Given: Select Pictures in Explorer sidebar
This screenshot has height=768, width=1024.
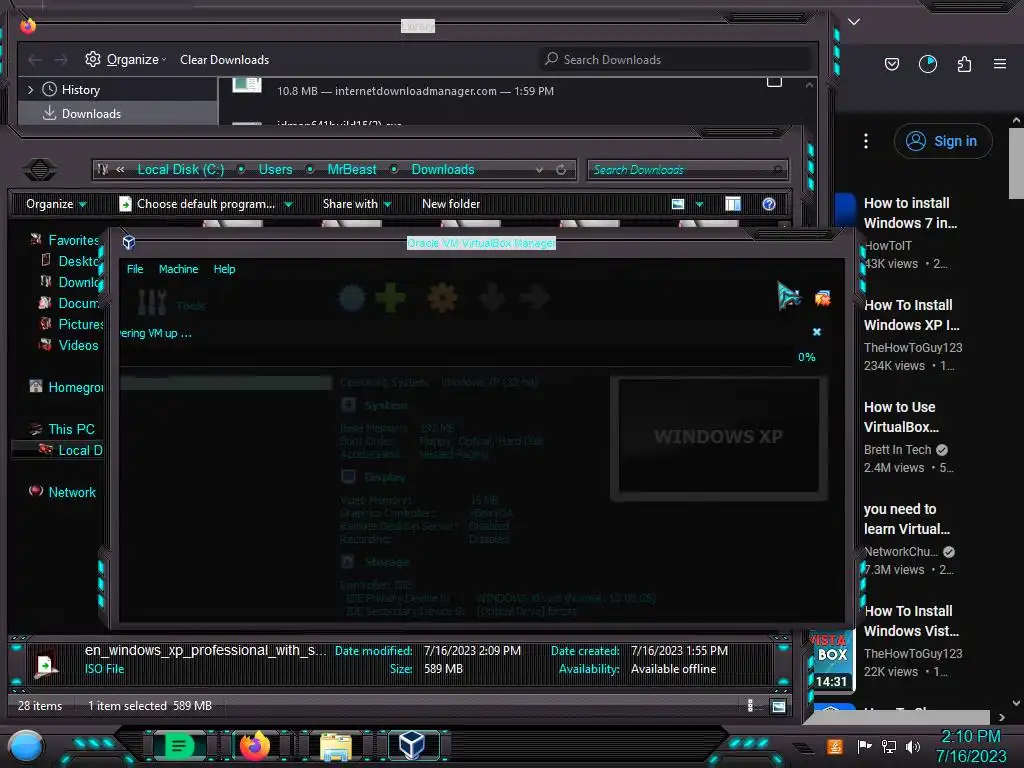Looking at the screenshot, I should click(x=81, y=324).
